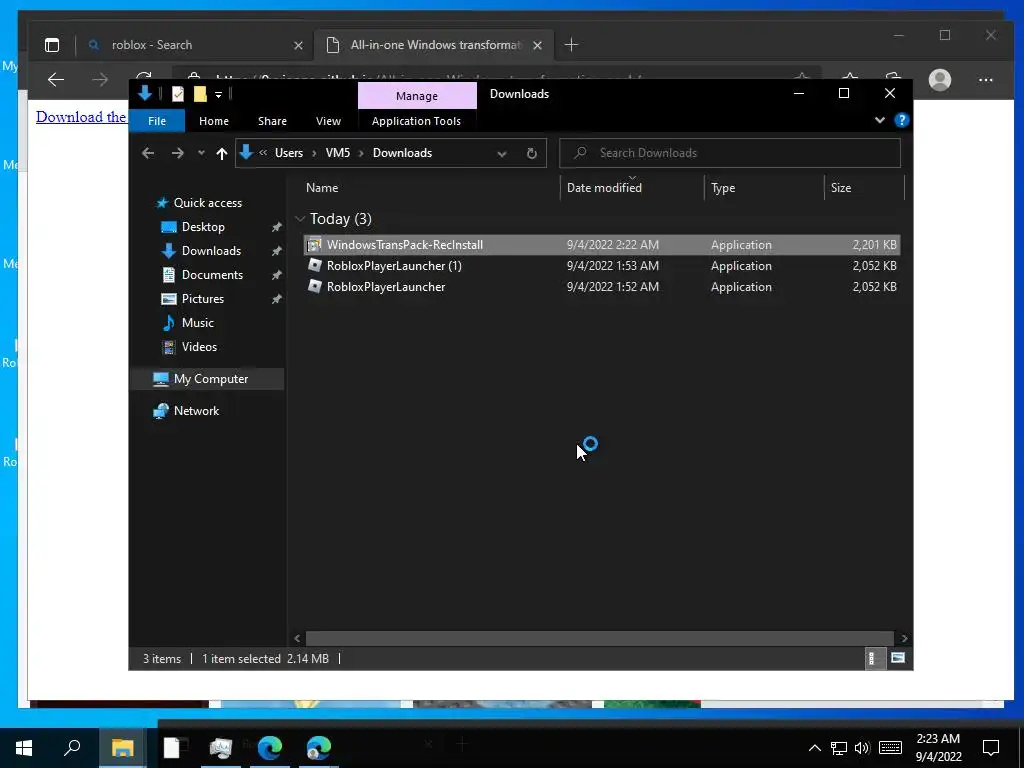Click File Explorer in the taskbar
Image resolution: width=1024 pixels, height=768 pixels.
(x=122, y=747)
